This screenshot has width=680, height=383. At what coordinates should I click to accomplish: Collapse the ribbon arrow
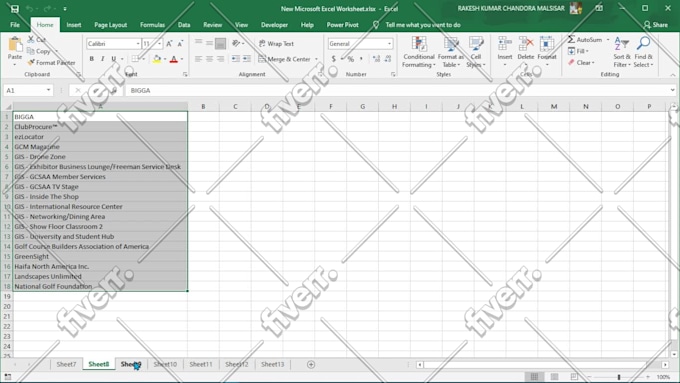coord(673,75)
